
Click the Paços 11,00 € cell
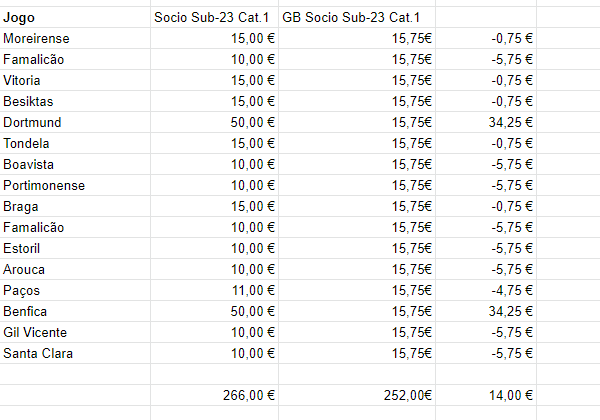click(x=215, y=290)
